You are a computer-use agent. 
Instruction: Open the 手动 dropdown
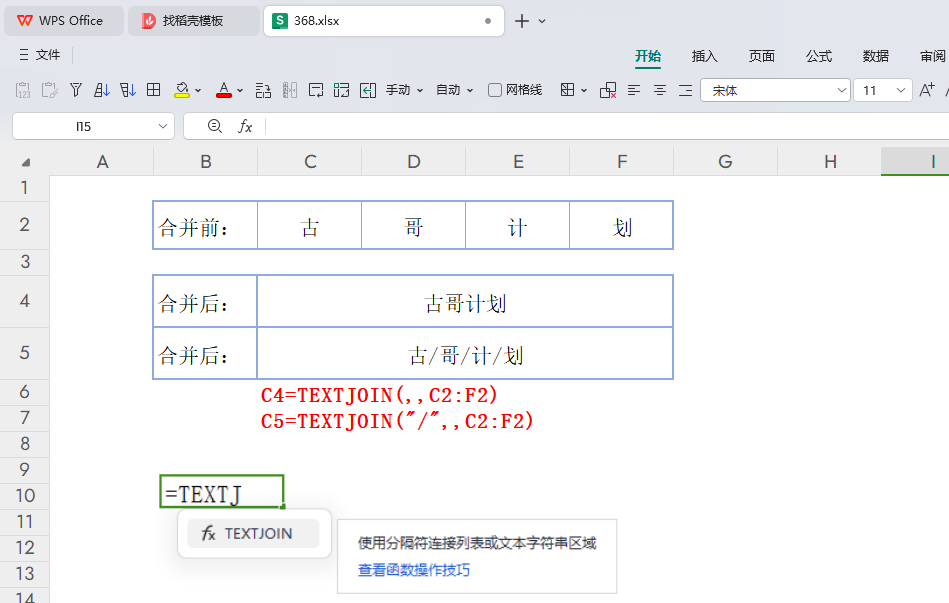click(404, 90)
